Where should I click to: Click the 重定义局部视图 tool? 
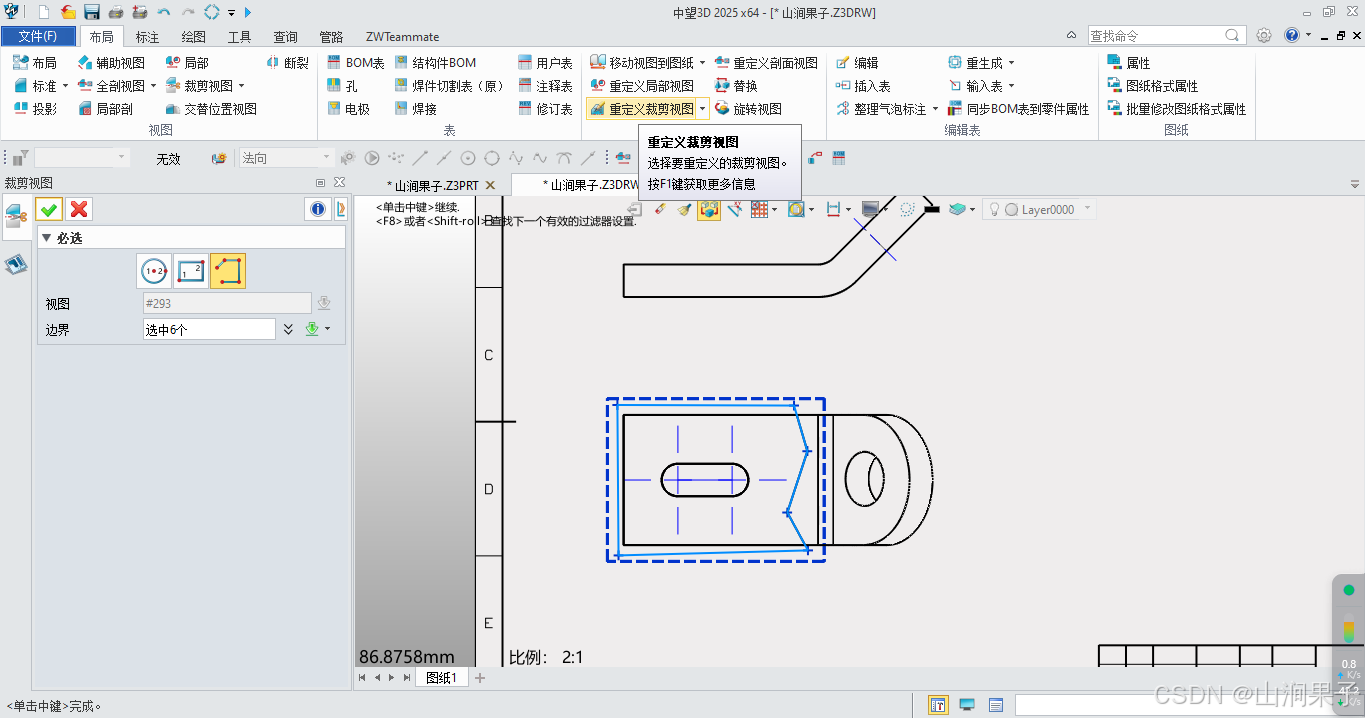coord(642,86)
